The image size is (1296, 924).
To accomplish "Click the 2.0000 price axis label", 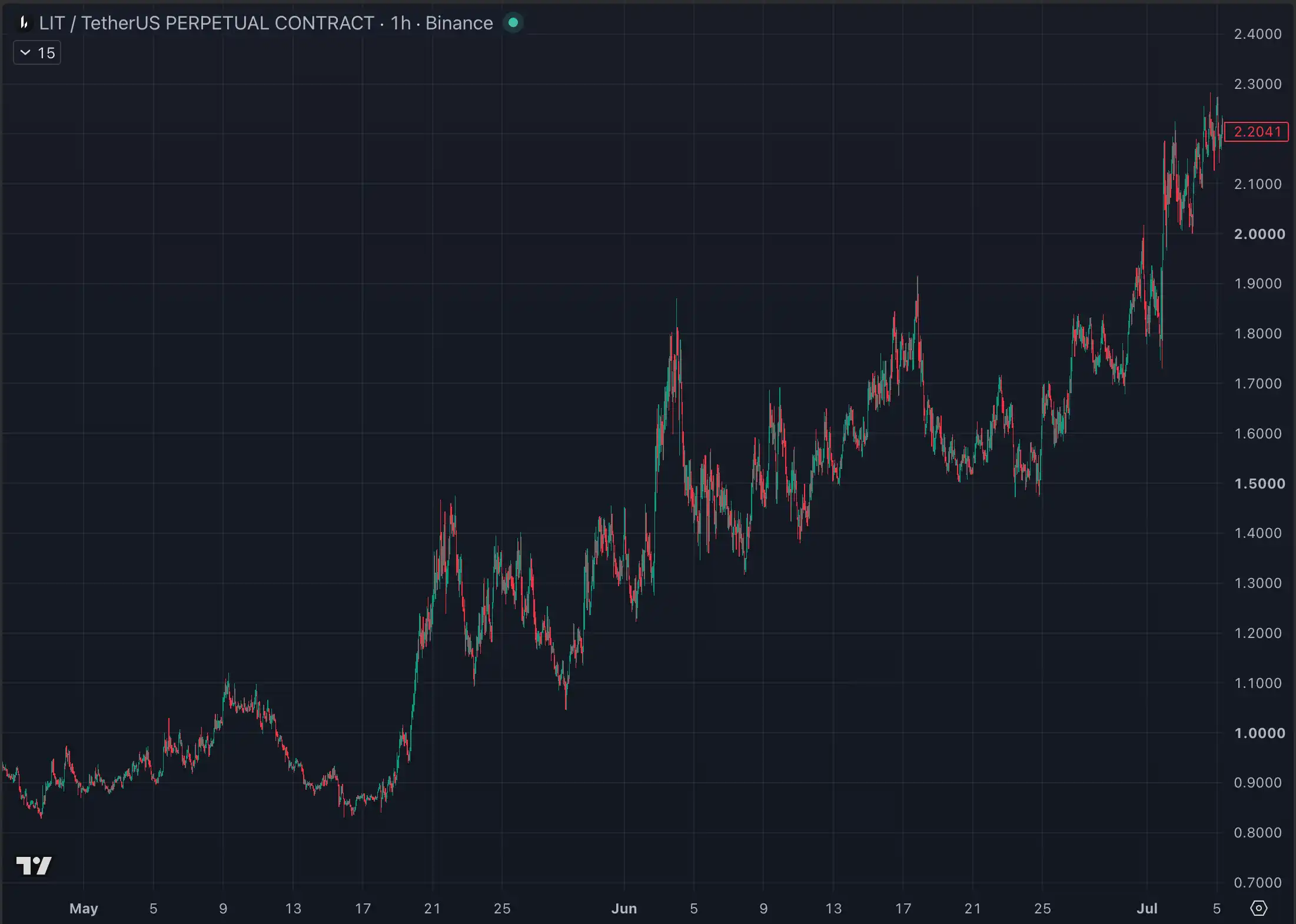I will click(1260, 234).
